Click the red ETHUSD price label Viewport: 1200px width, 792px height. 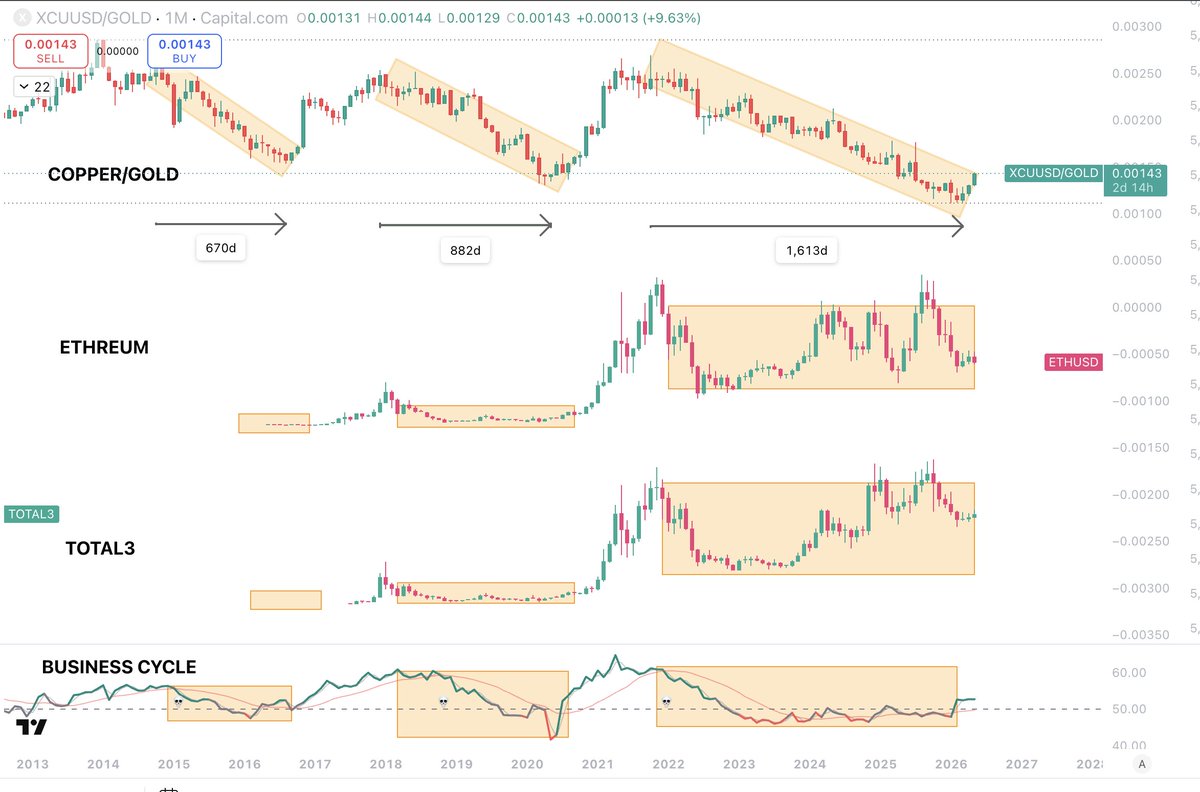[1074, 363]
